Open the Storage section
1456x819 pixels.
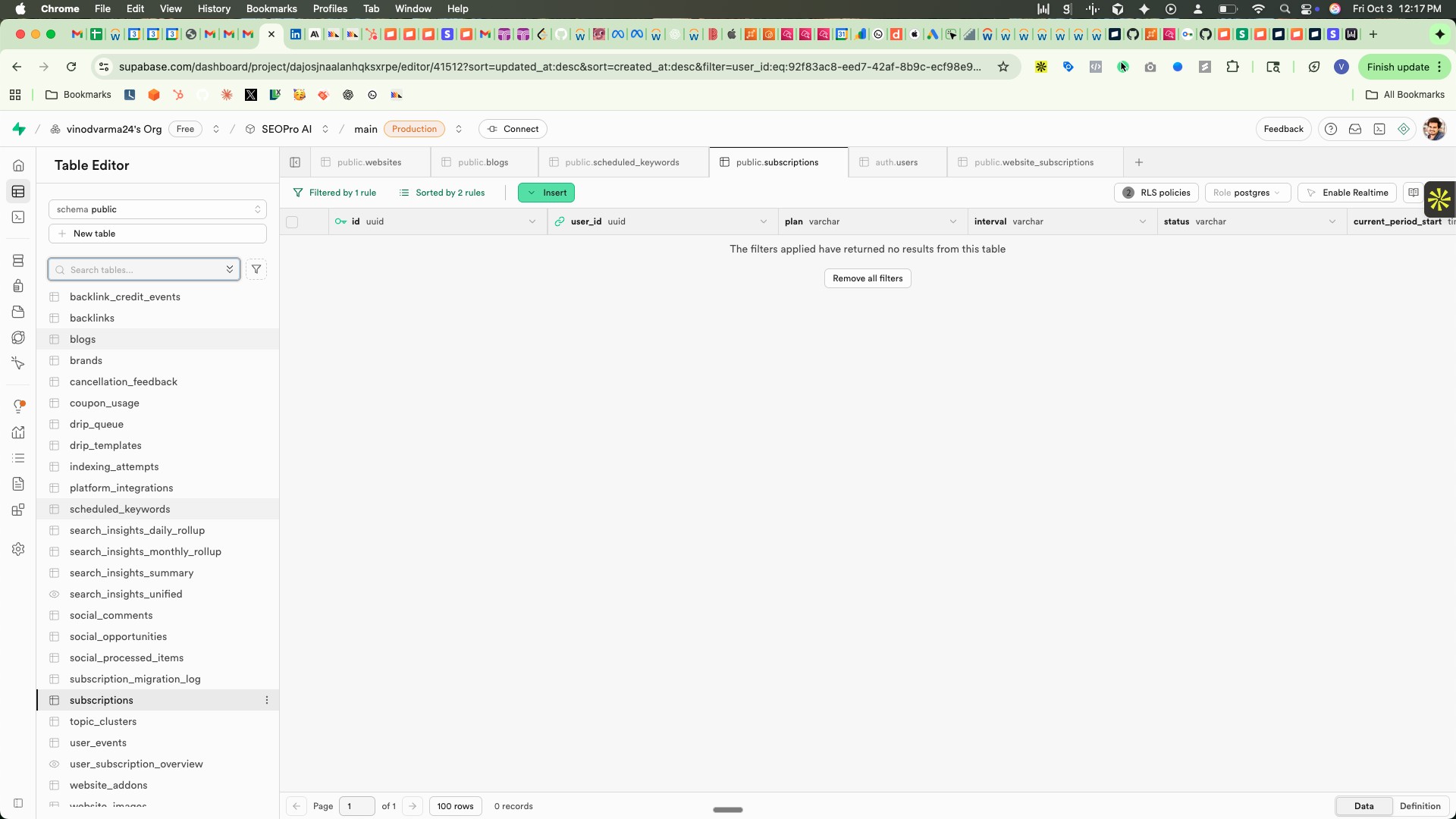coord(18,312)
